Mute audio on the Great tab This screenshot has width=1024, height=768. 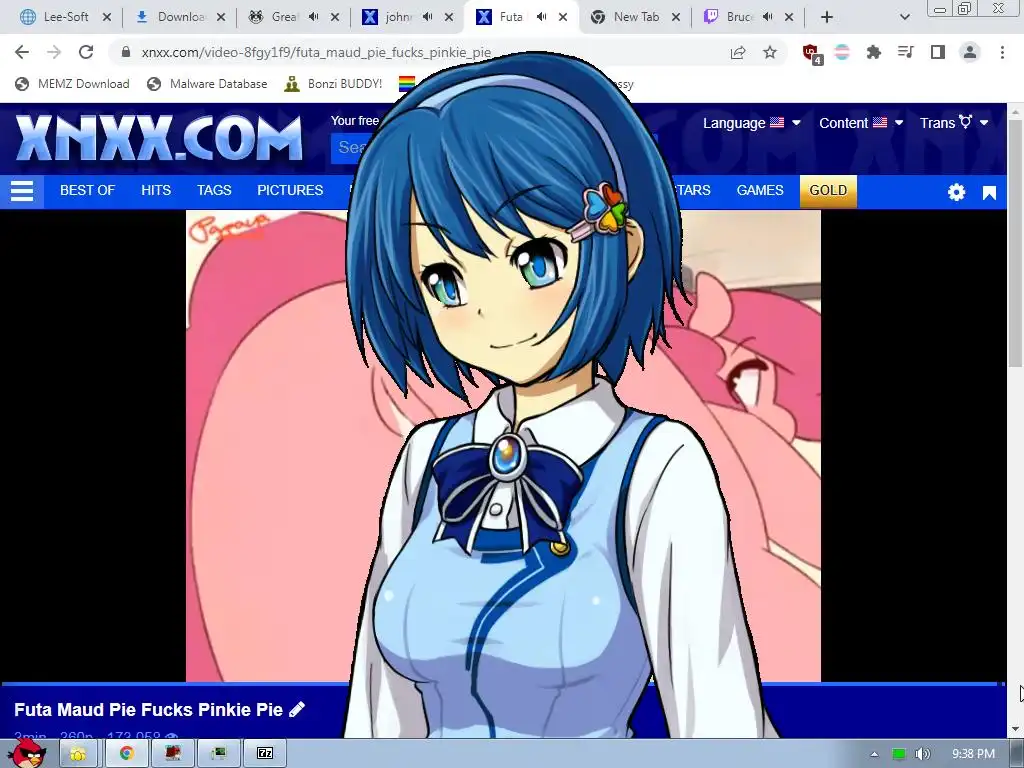click(313, 17)
